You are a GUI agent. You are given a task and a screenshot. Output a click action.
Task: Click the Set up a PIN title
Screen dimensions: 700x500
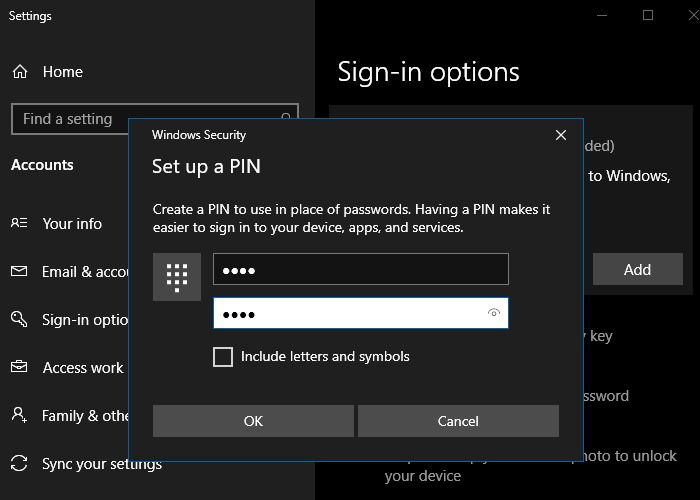[x=206, y=167]
